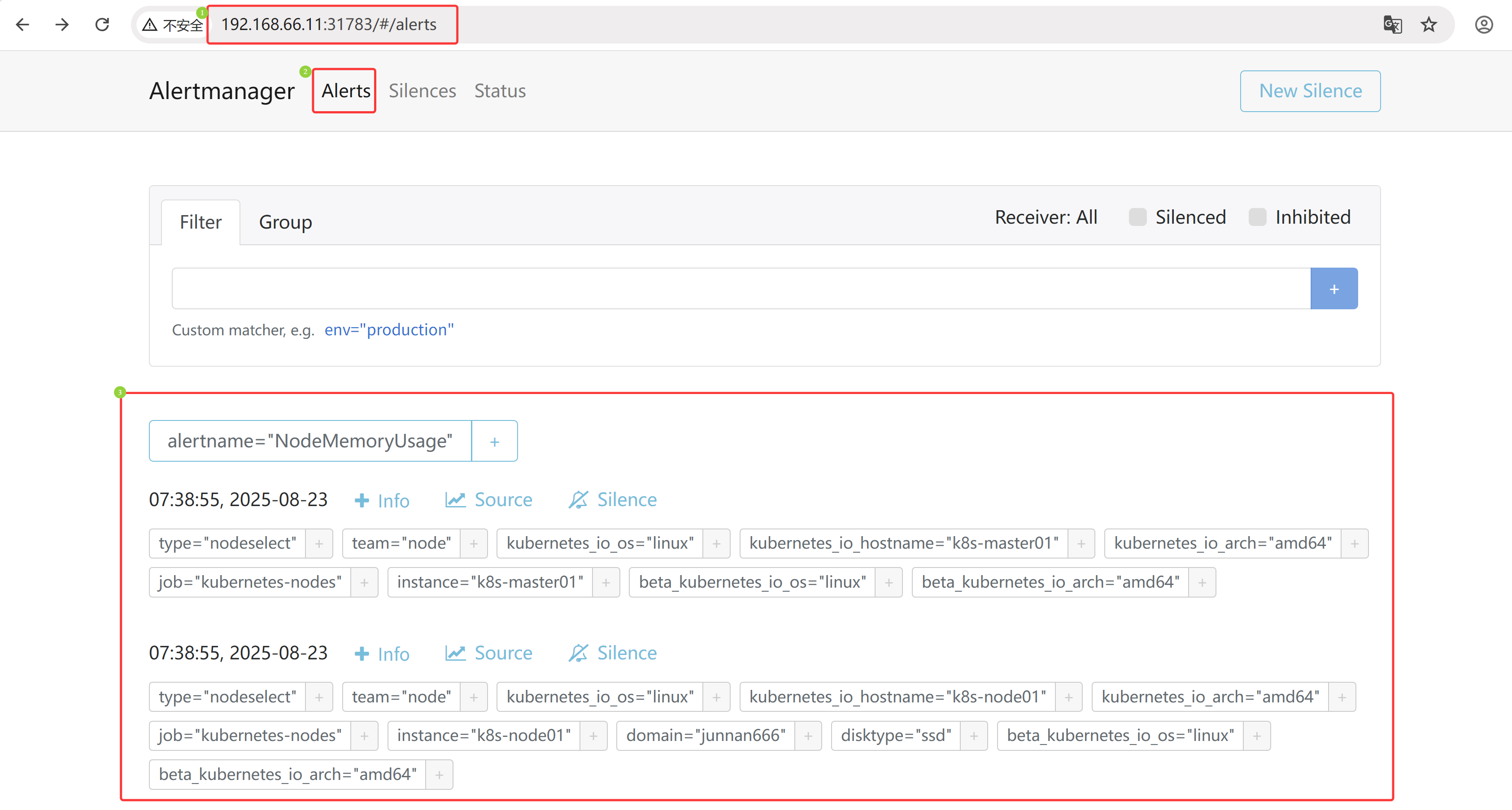Click plus next to alertname="NodeMemoryUsage" group
Screen dimensions: 1512x810
coord(494,441)
